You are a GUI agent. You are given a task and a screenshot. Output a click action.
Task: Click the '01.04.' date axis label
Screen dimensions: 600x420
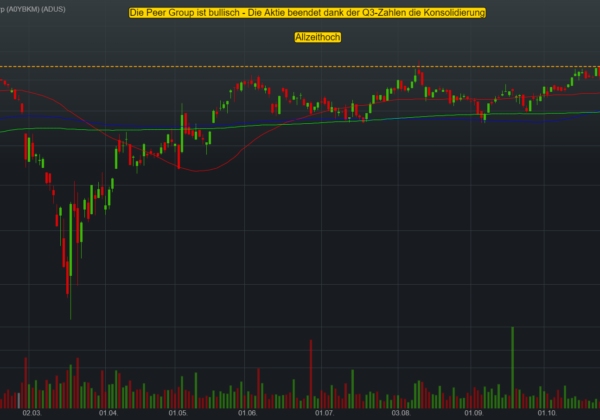click(x=109, y=413)
